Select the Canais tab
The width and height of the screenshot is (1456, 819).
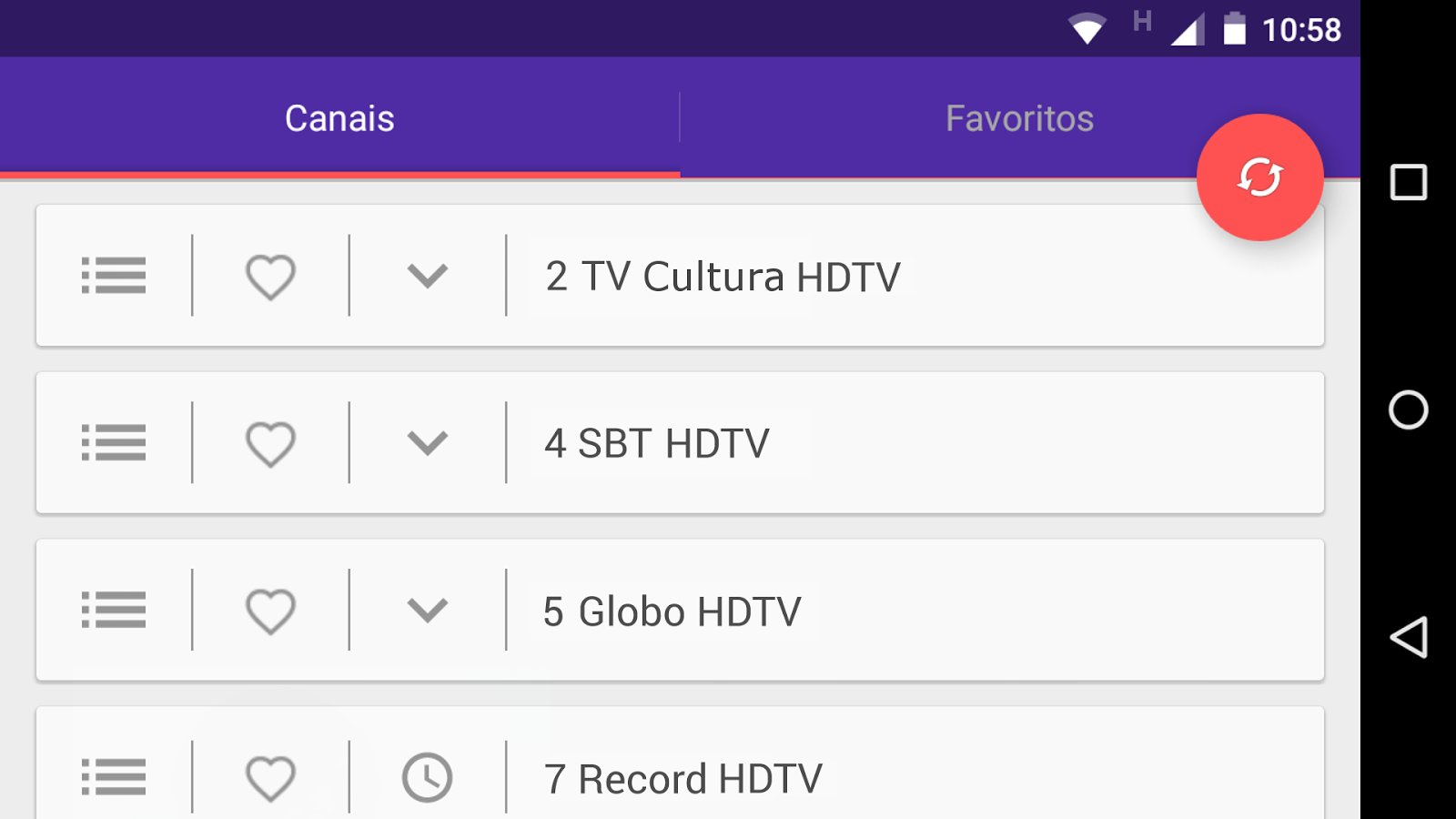339,118
